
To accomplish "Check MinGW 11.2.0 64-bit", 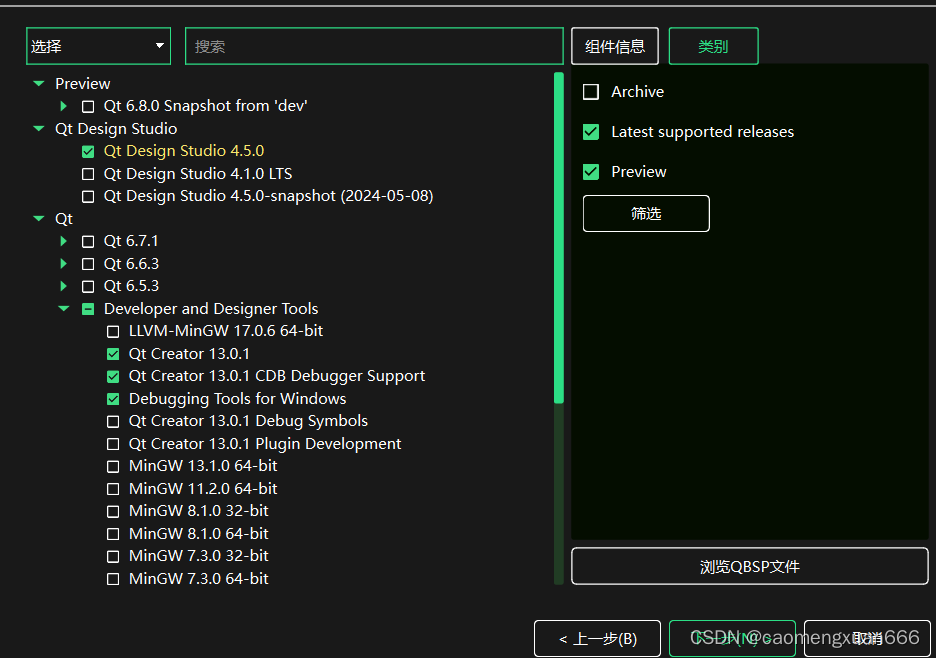I will [x=113, y=489].
